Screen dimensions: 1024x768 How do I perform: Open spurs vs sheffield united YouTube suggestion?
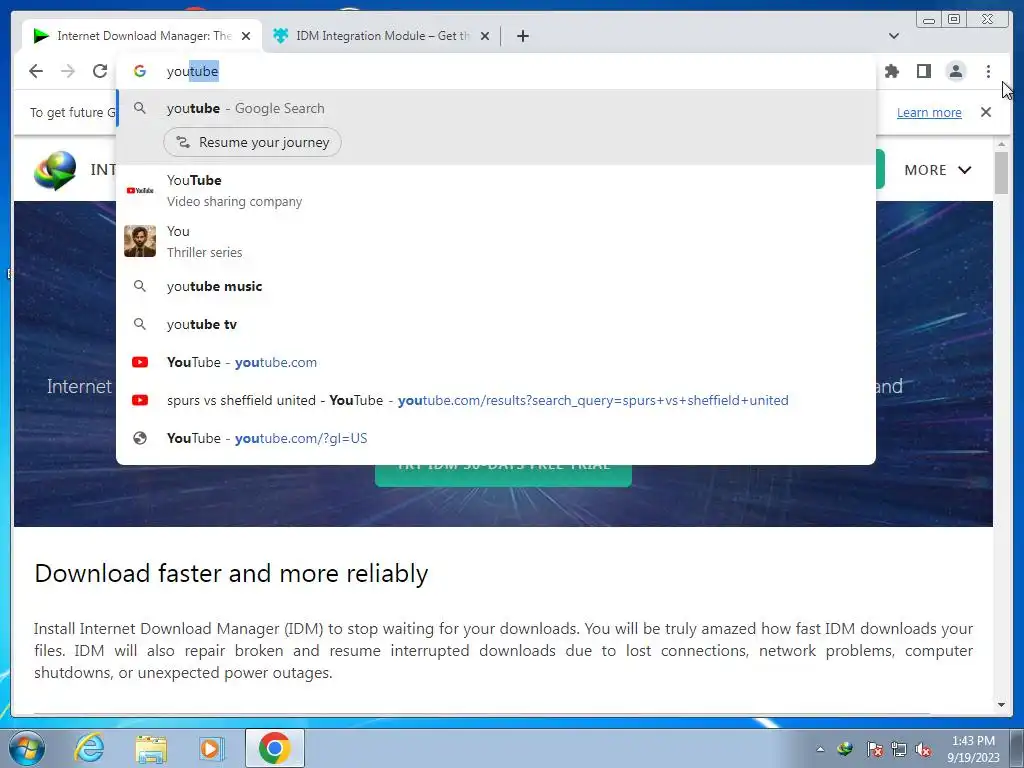coord(496,400)
